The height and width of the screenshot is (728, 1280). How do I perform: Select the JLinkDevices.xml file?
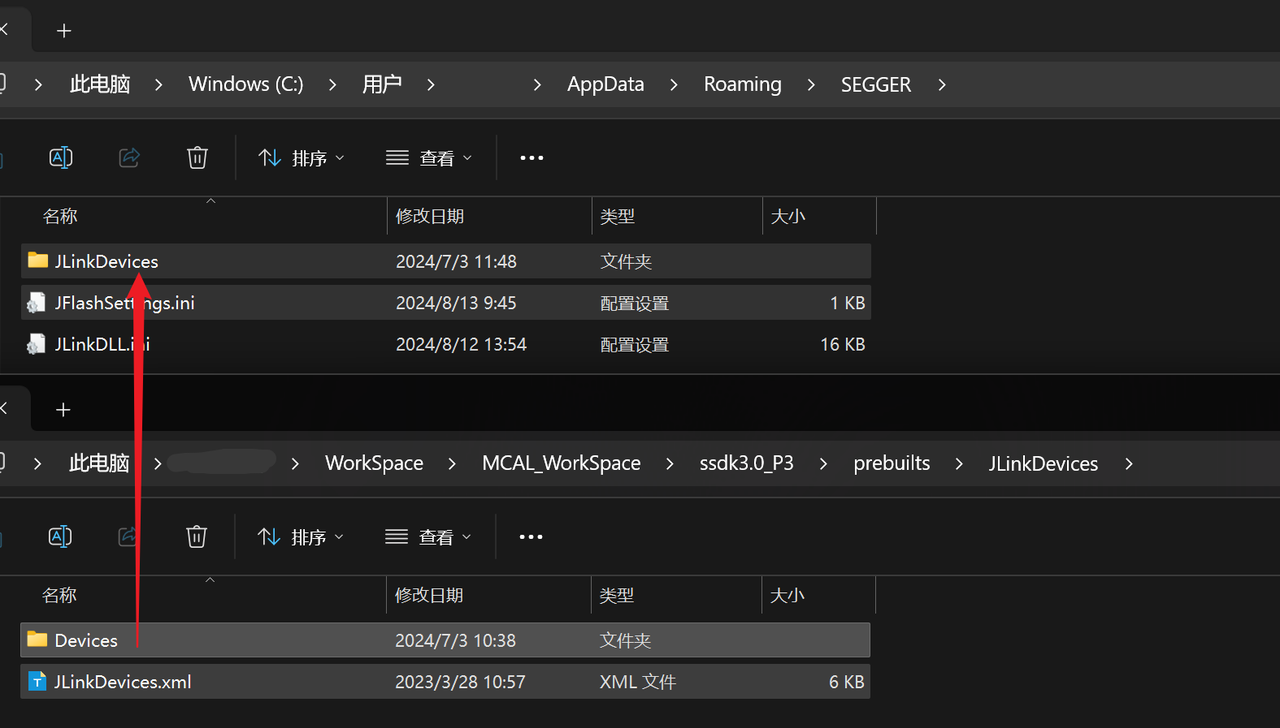(121, 681)
